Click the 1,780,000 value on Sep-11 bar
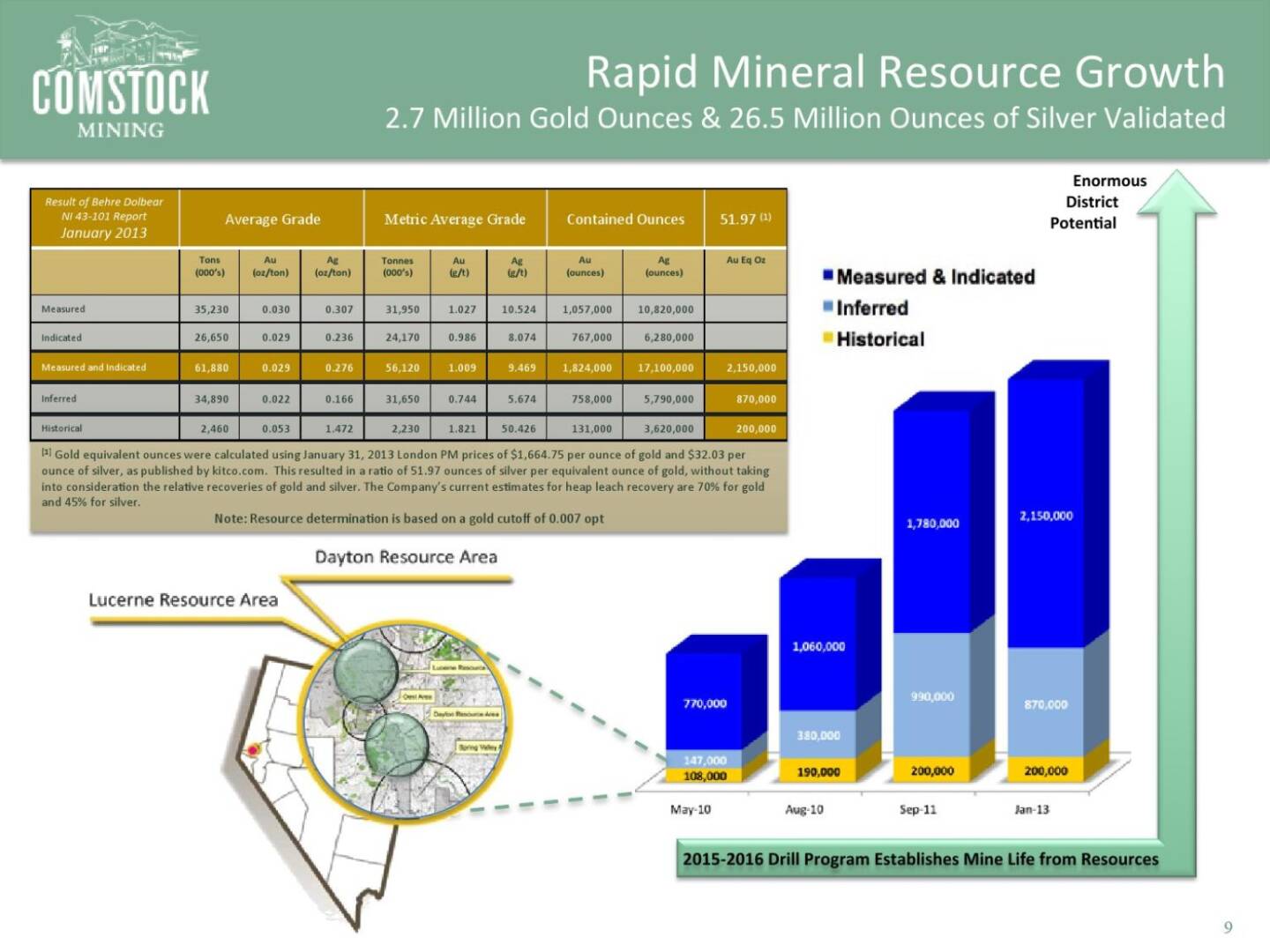The height and width of the screenshot is (952, 1270). [x=932, y=524]
